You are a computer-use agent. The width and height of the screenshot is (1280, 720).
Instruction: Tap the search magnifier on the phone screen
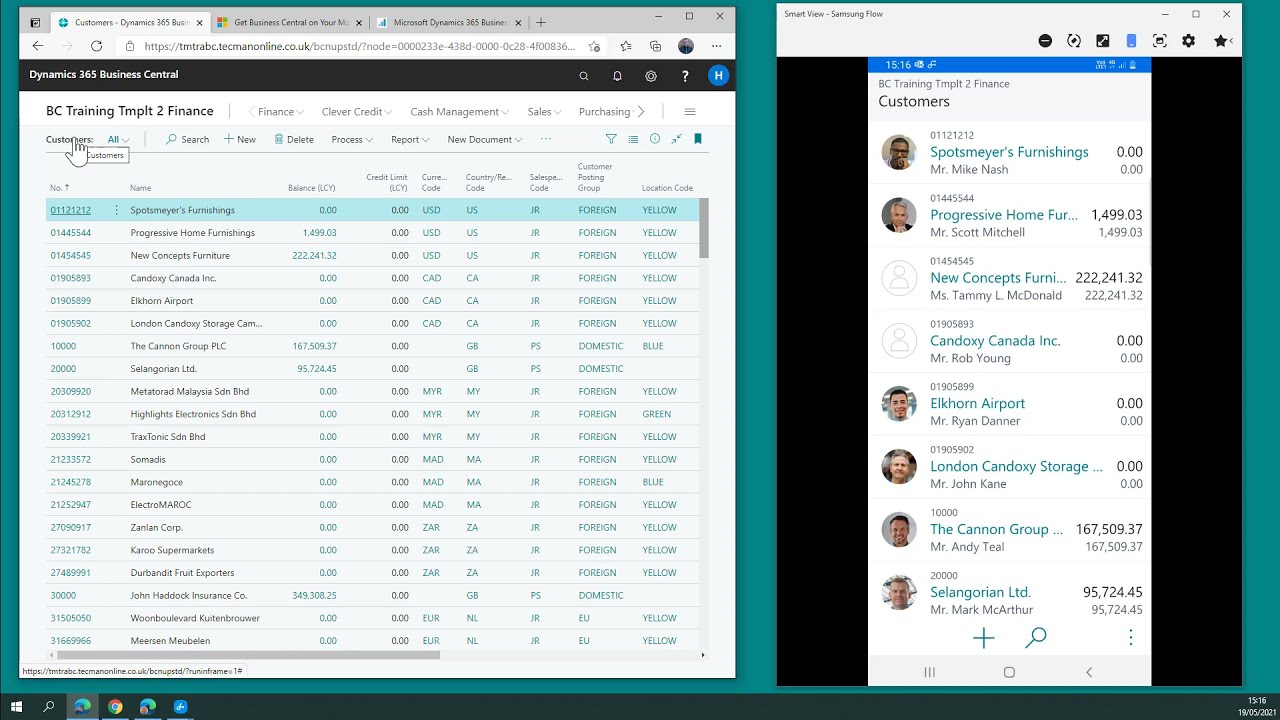[1036, 638]
